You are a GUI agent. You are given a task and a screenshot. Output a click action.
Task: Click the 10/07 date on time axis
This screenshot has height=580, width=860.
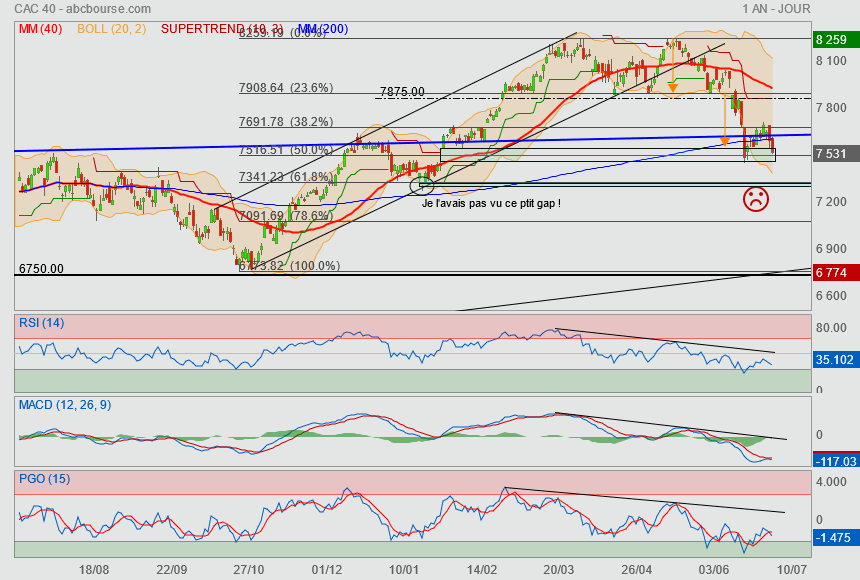coord(791,570)
